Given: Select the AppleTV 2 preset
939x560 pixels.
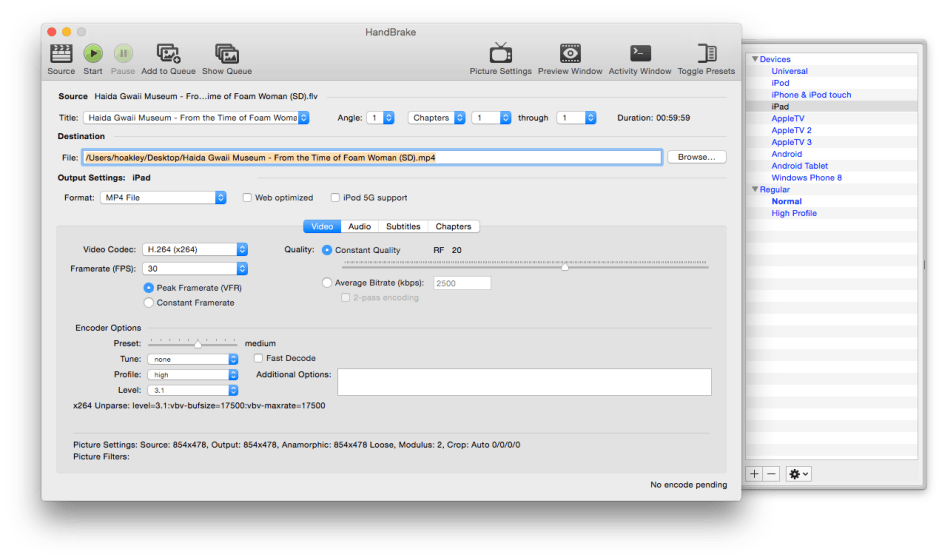Looking at the screenshot, I should [x=791, y=131].
